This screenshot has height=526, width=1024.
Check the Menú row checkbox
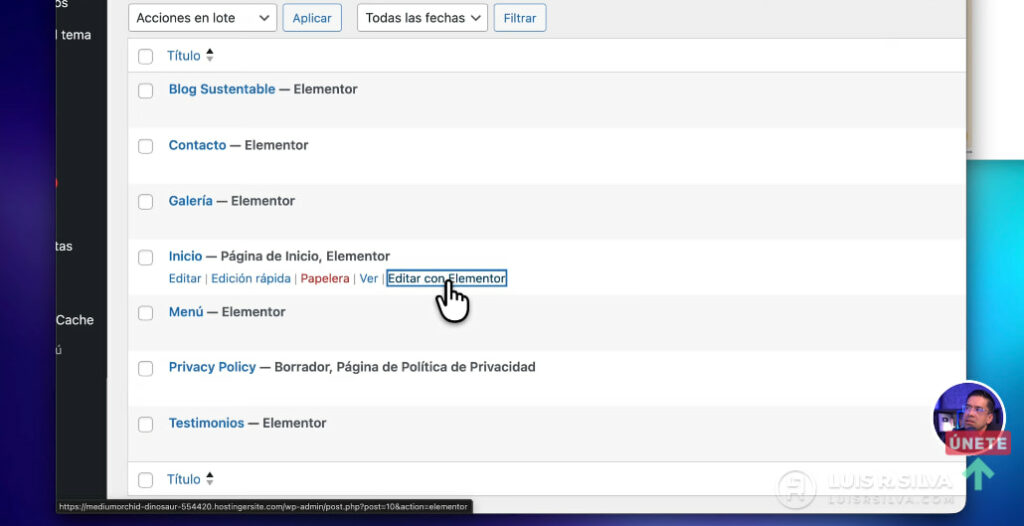(x=146, y=313)
